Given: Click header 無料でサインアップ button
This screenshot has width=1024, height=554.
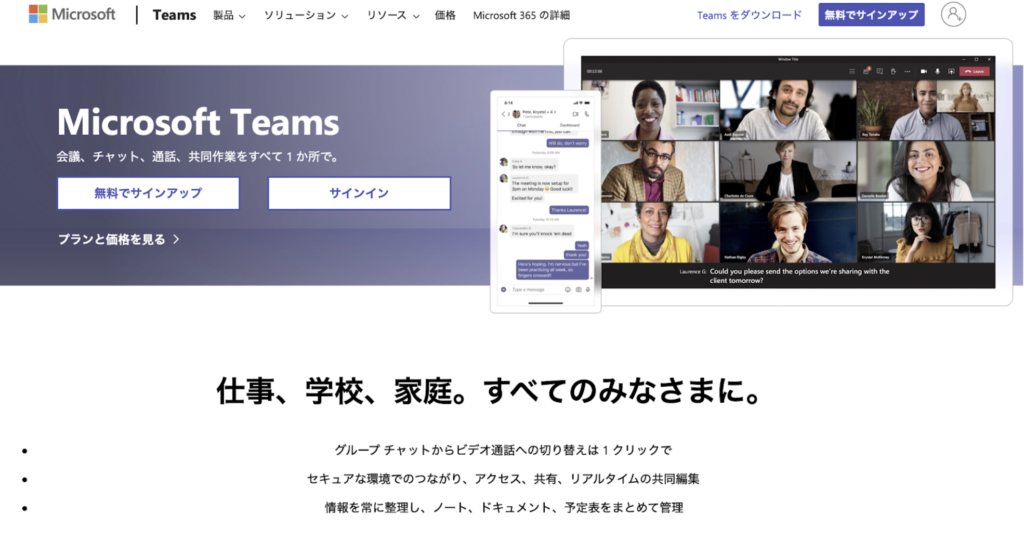Looking at the screenshot, I should [x=871, y=14].
